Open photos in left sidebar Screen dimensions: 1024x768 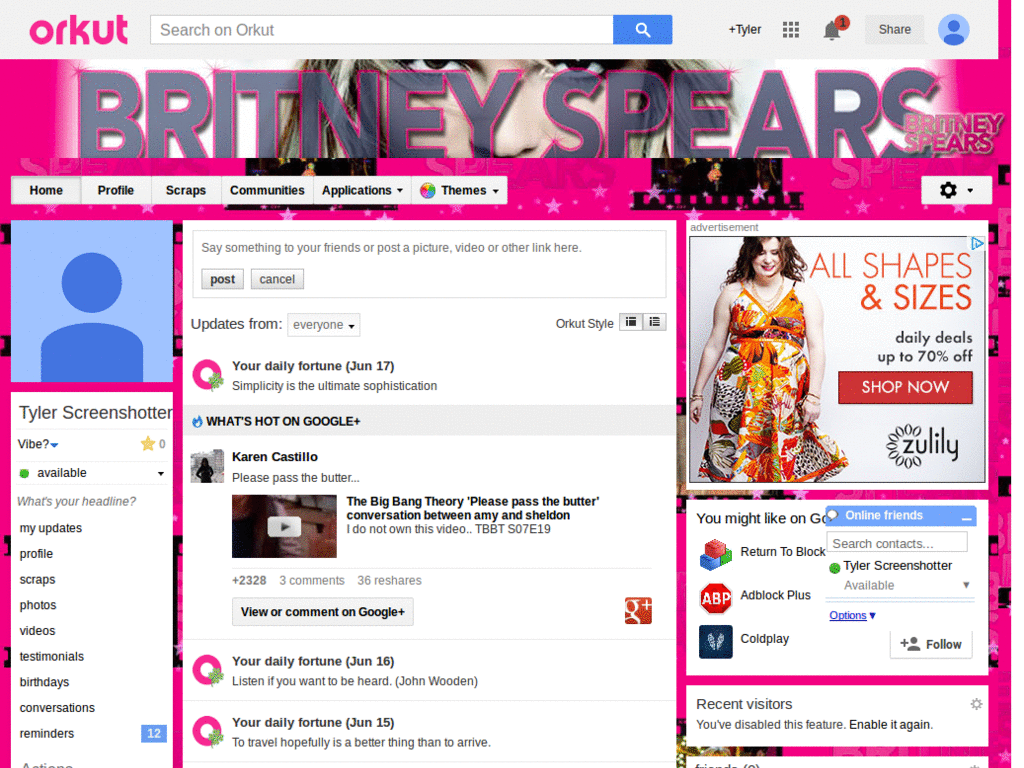(x=38, y=605)
